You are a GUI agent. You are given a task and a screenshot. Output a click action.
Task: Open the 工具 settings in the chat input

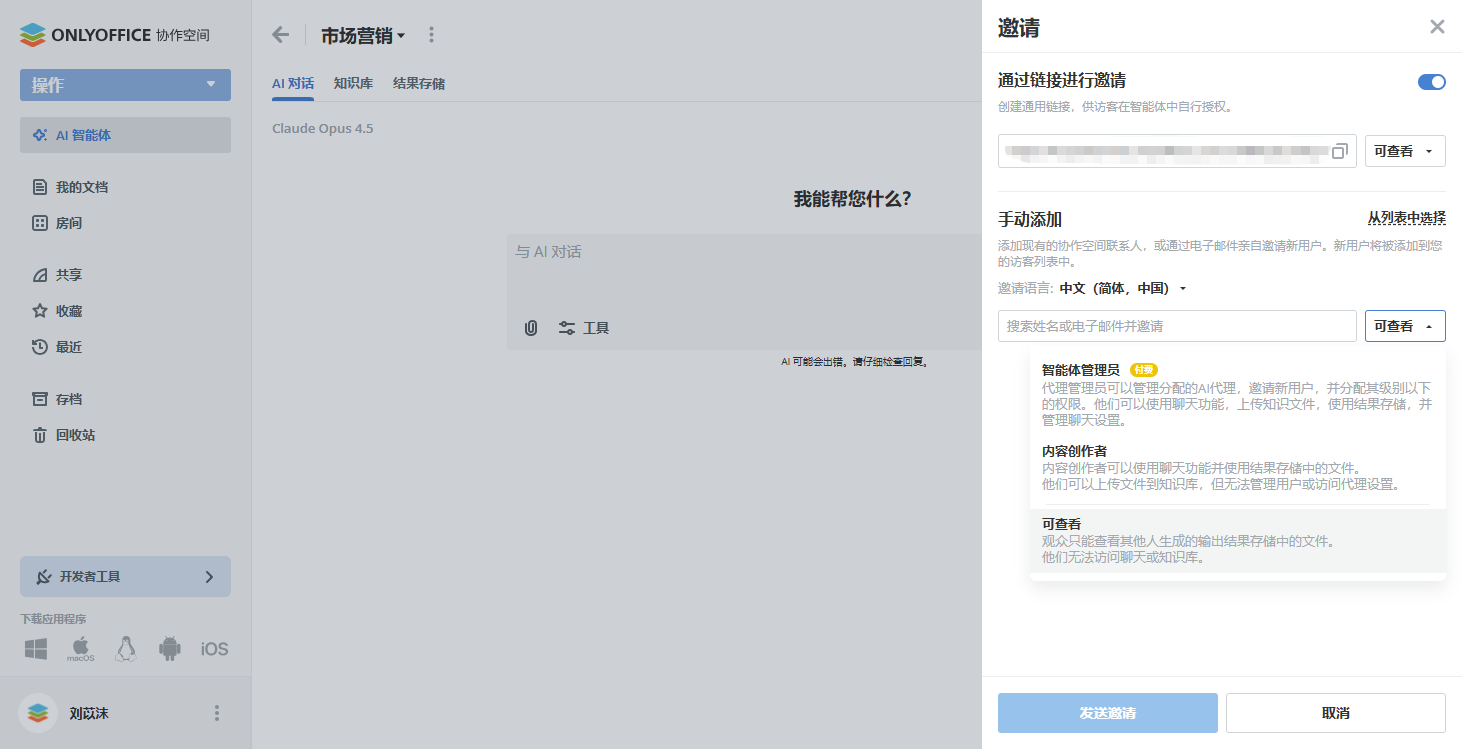pos(583,327)
